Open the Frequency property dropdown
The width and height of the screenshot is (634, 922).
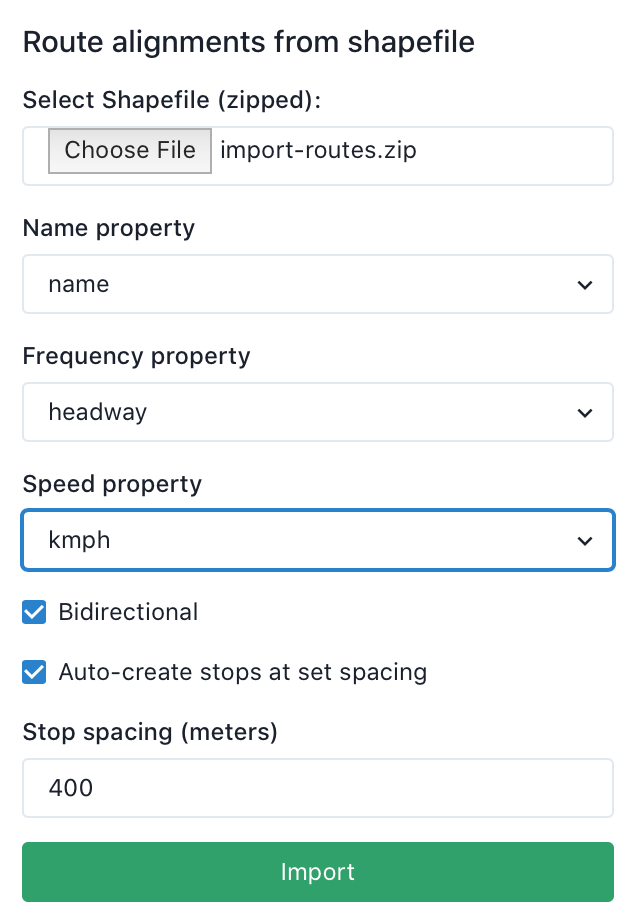(x=317, y=412)
